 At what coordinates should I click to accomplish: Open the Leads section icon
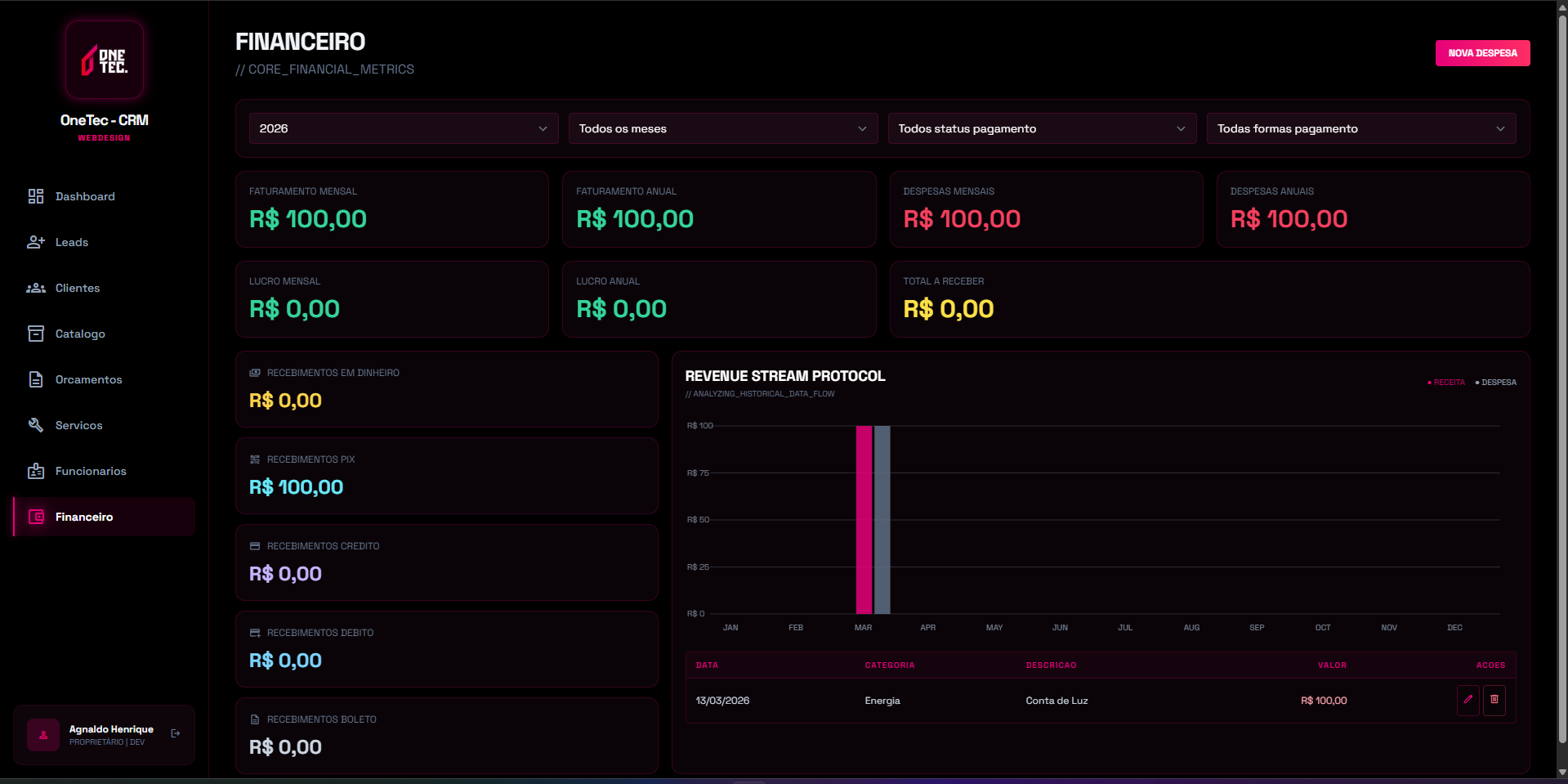(x=35, y=242)
